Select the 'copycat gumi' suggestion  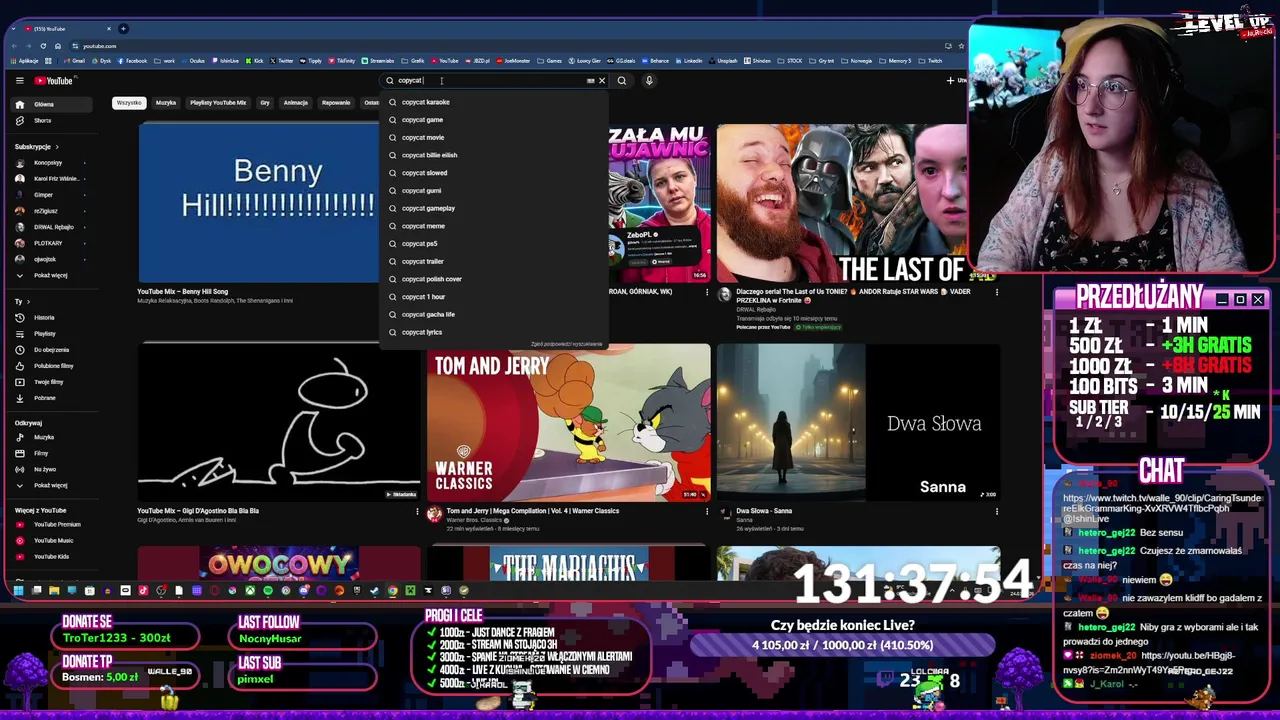tap(495, 191)
